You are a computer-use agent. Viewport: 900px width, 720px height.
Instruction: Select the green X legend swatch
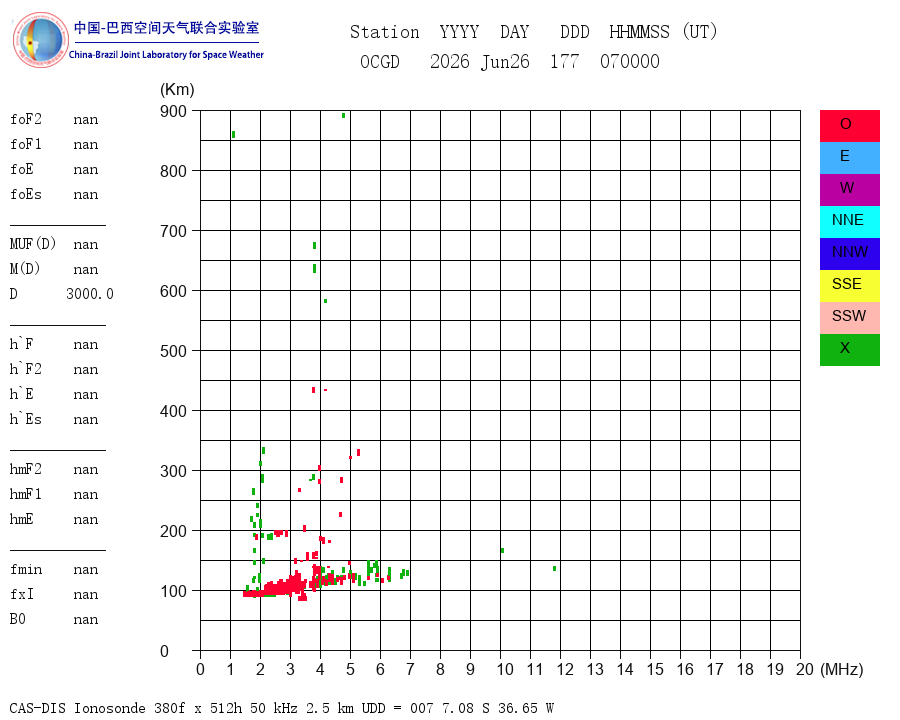[x=849, y=350]
